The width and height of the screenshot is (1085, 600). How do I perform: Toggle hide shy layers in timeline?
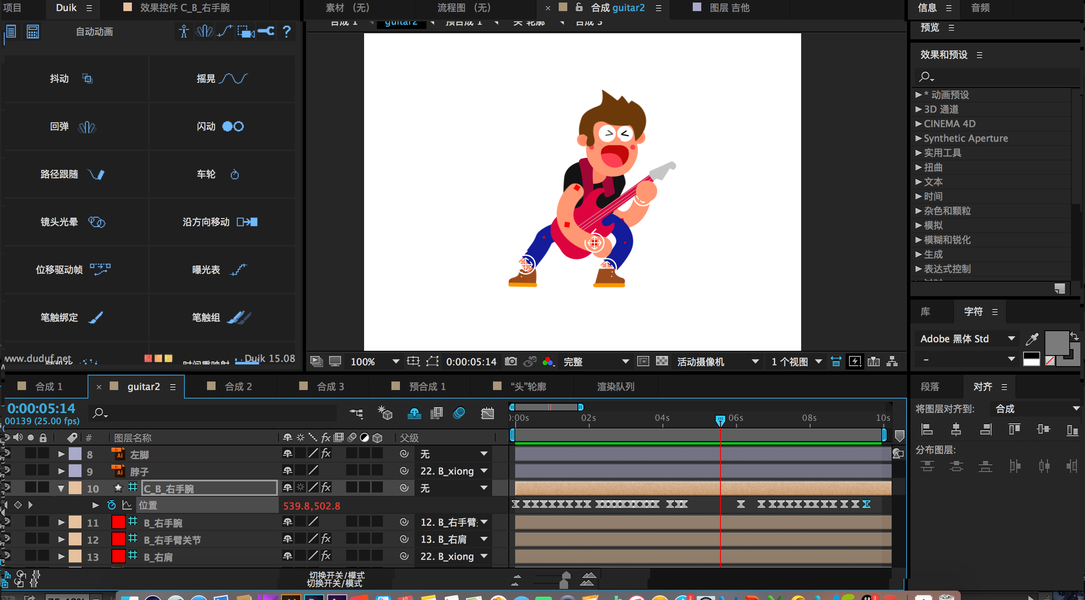pos(414,413)
